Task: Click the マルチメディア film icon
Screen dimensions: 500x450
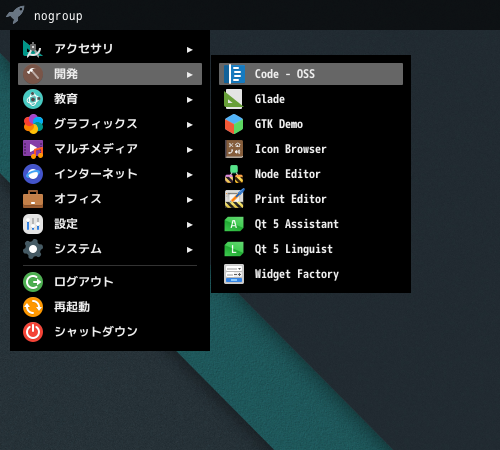Action: (33, 149)
